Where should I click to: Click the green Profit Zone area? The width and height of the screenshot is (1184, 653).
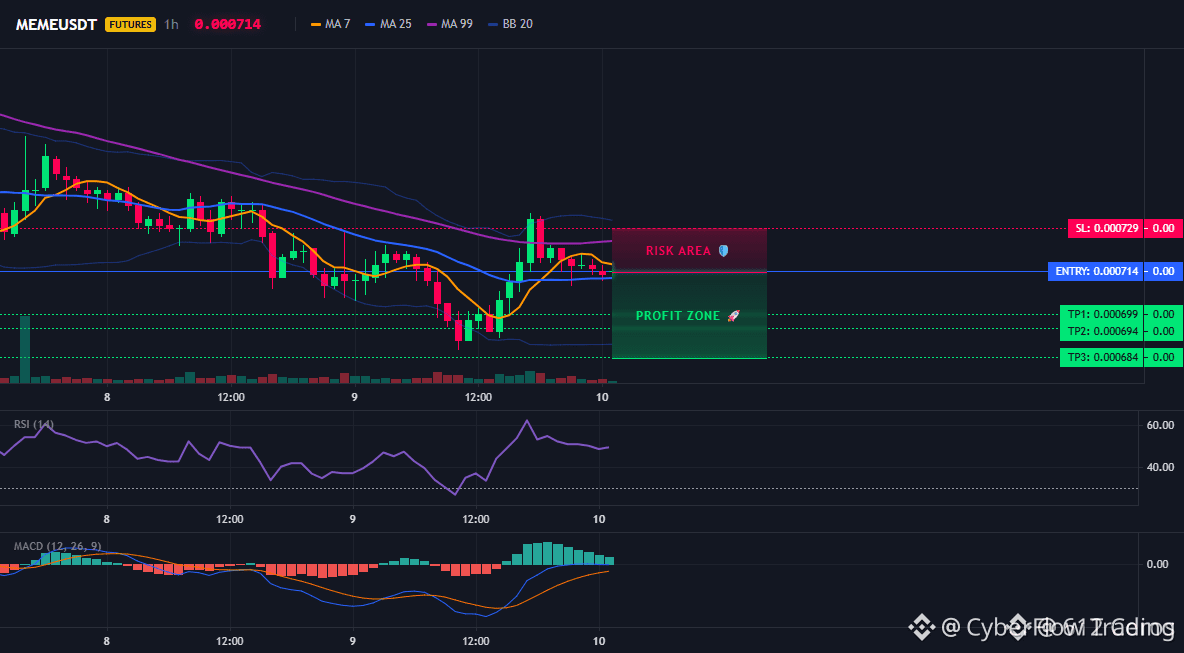(689, 338)
